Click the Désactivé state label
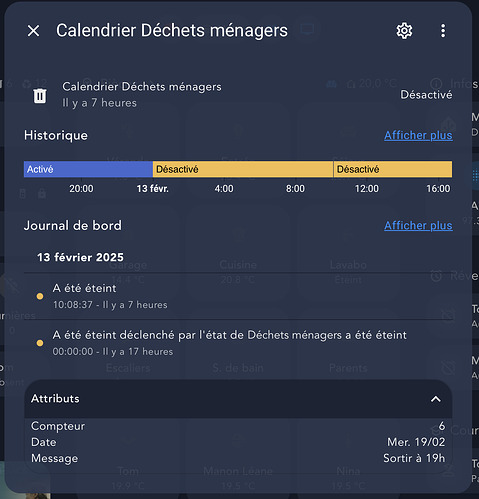 426,95
